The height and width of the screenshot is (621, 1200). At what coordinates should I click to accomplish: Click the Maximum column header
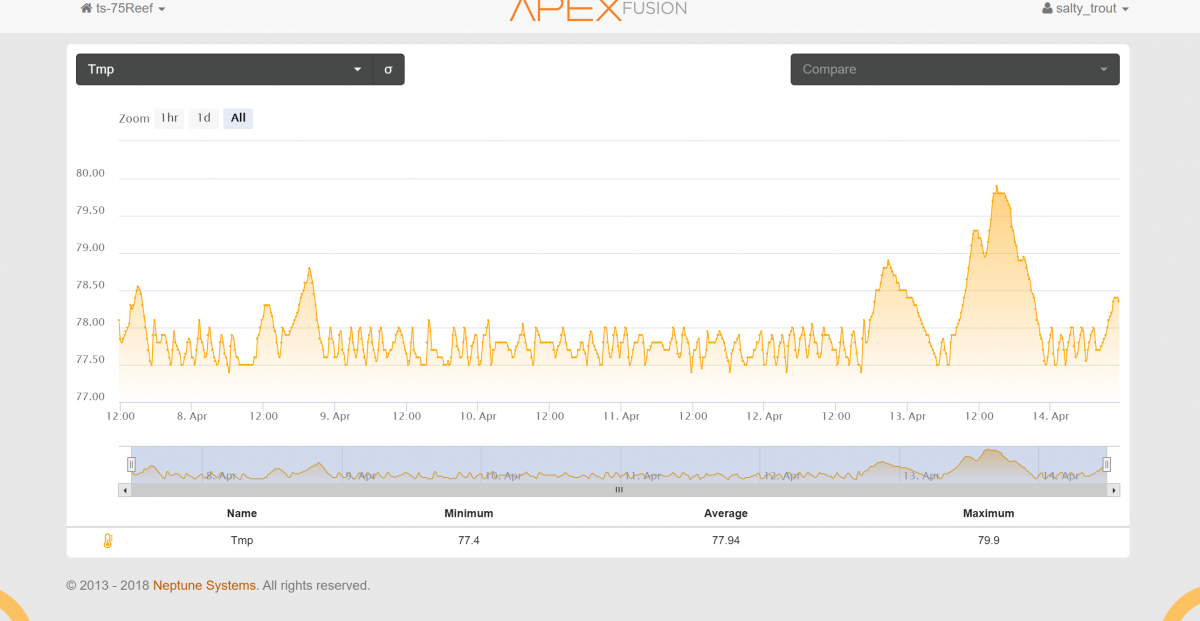(988, 513)
